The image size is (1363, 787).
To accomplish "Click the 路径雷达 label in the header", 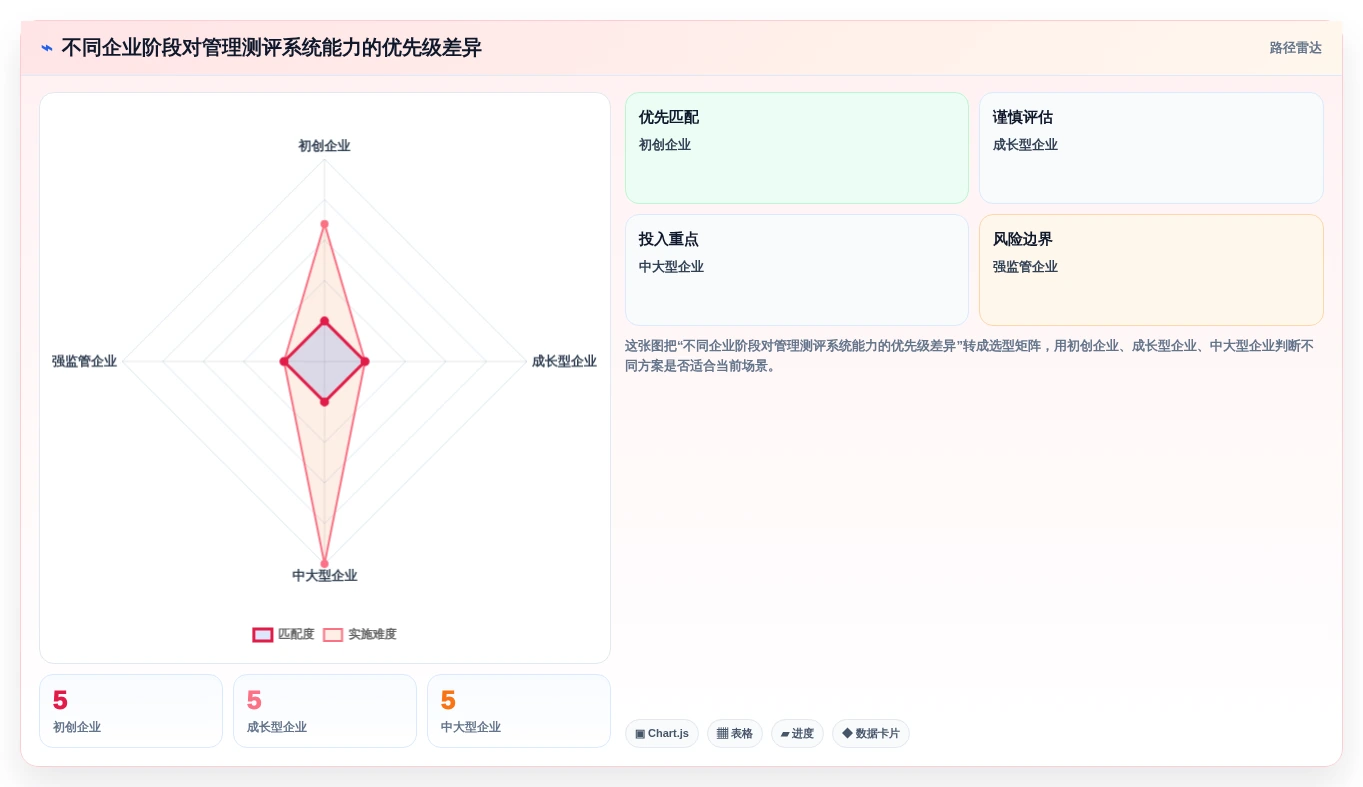I will 1295,48.
